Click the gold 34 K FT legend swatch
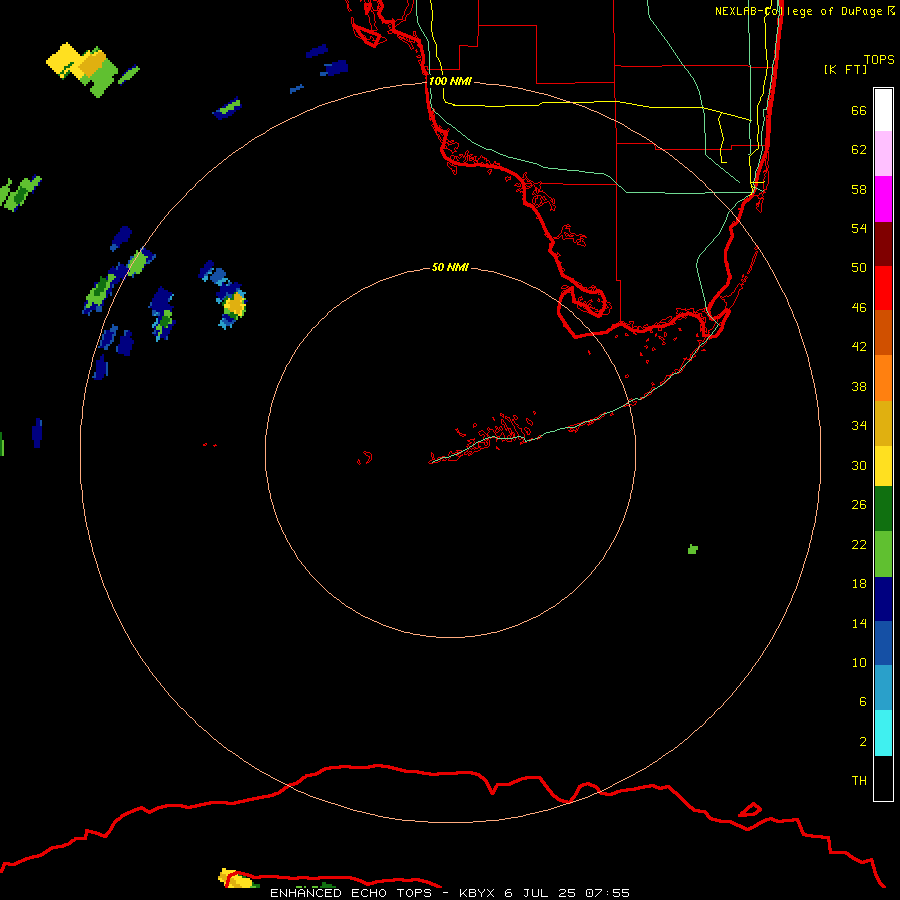The image size is (900, 900). point(883,422)
